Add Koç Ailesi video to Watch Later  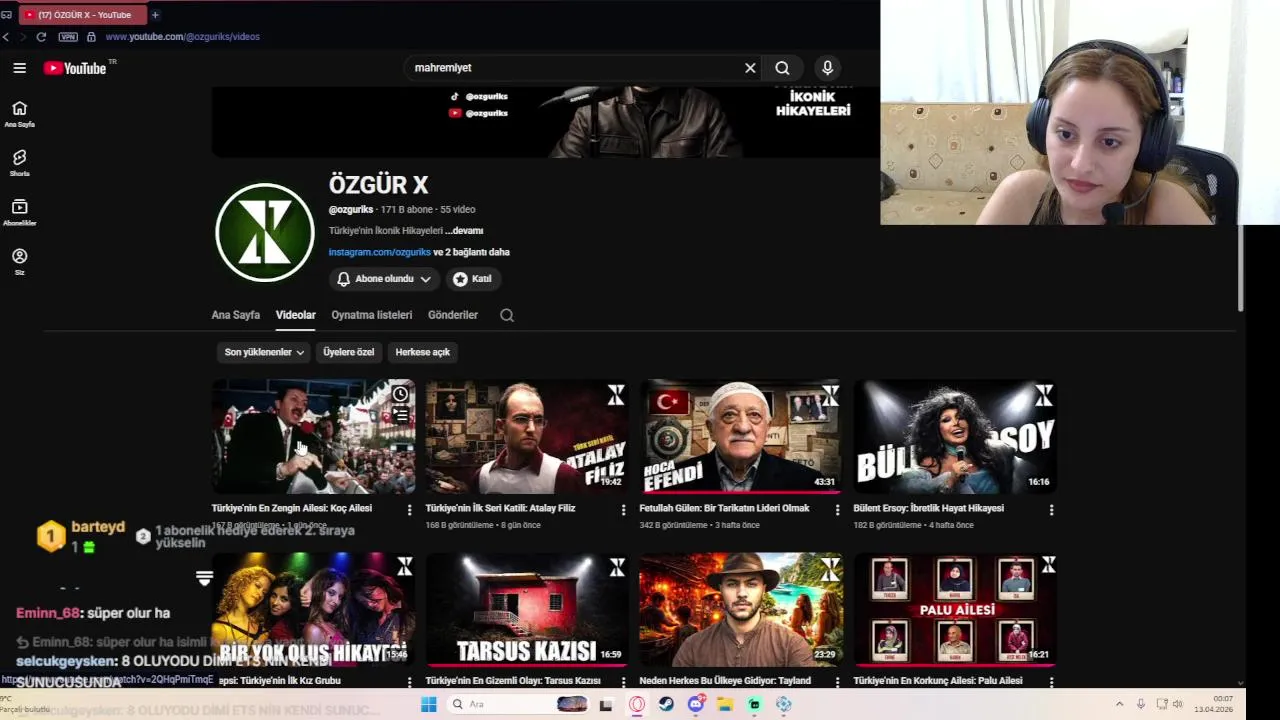pos(400,394)
